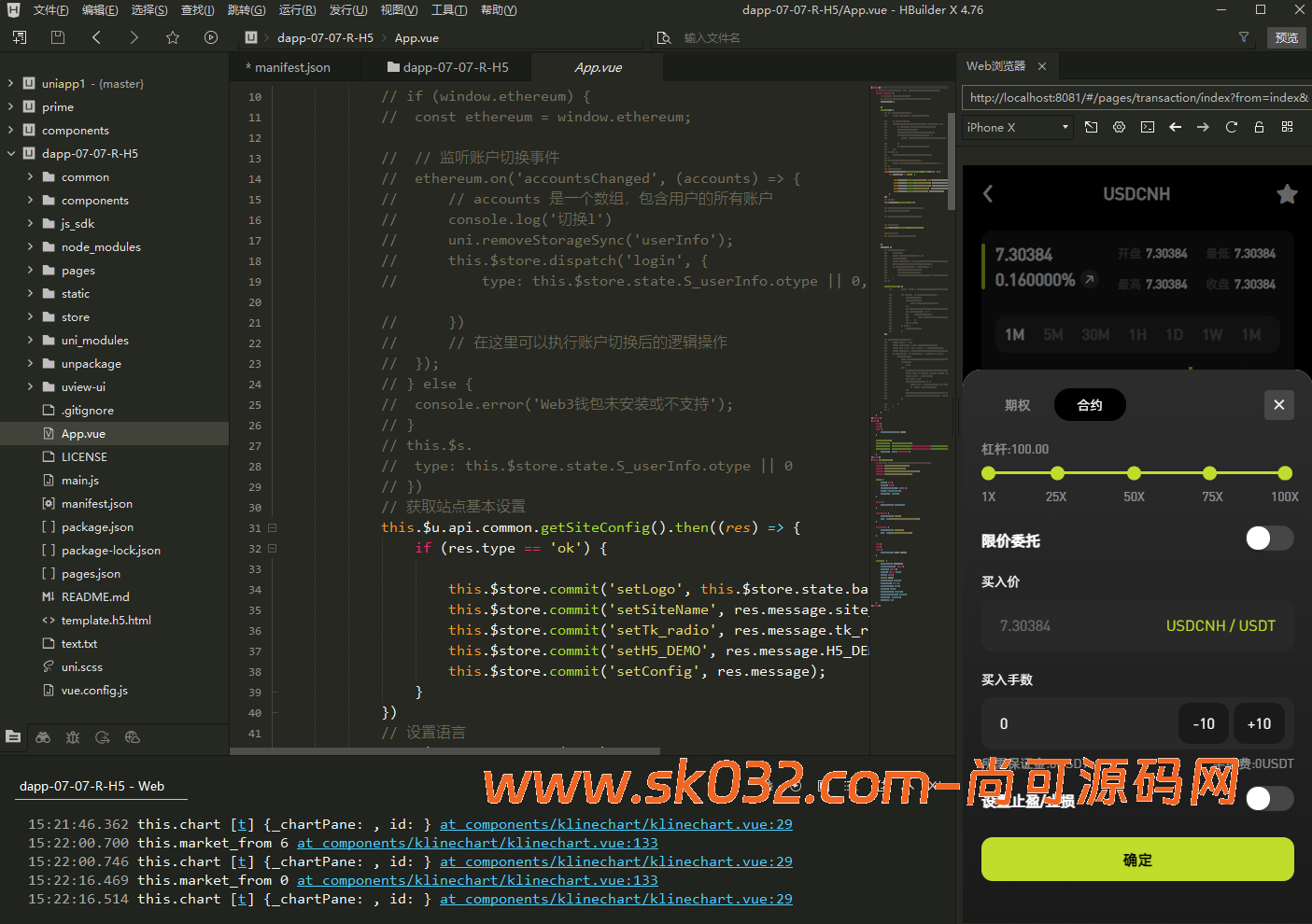This screenshot has height=924, width=1312.
Task: Switch to the manifest.json editor tab
Action: 291,68
